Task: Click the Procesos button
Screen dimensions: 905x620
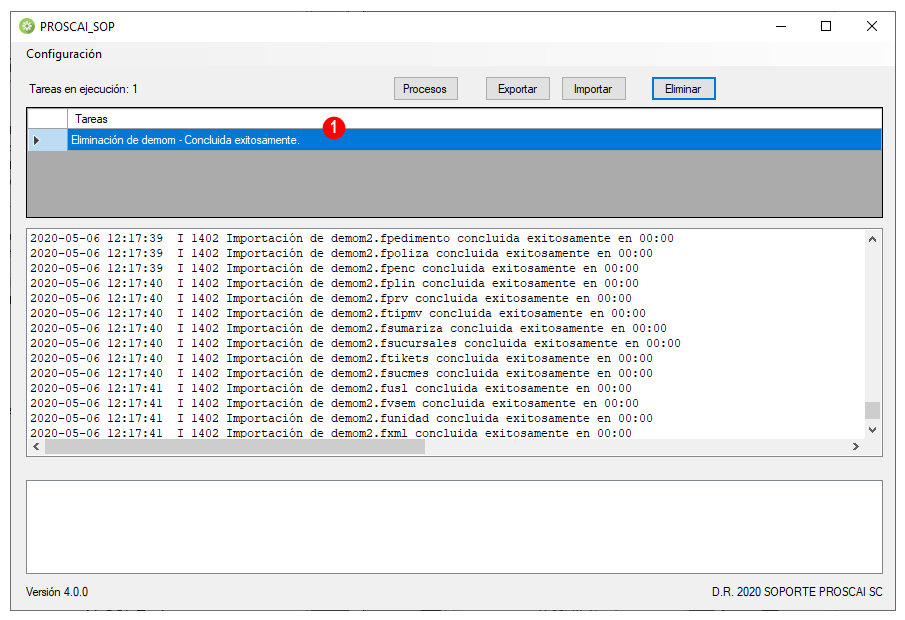Action: pos(425,89)
